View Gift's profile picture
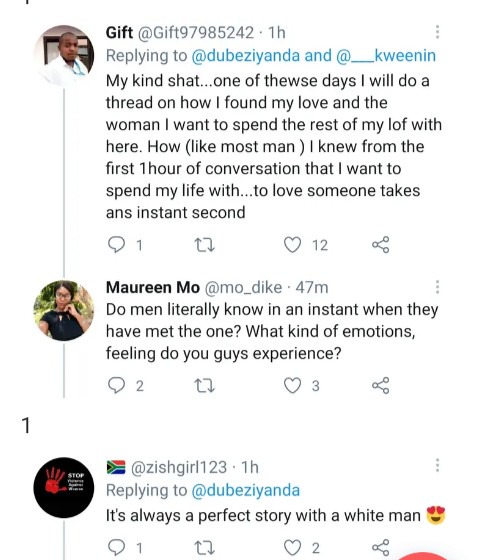Viewport: 480px width, 560px height. point(64,55)
